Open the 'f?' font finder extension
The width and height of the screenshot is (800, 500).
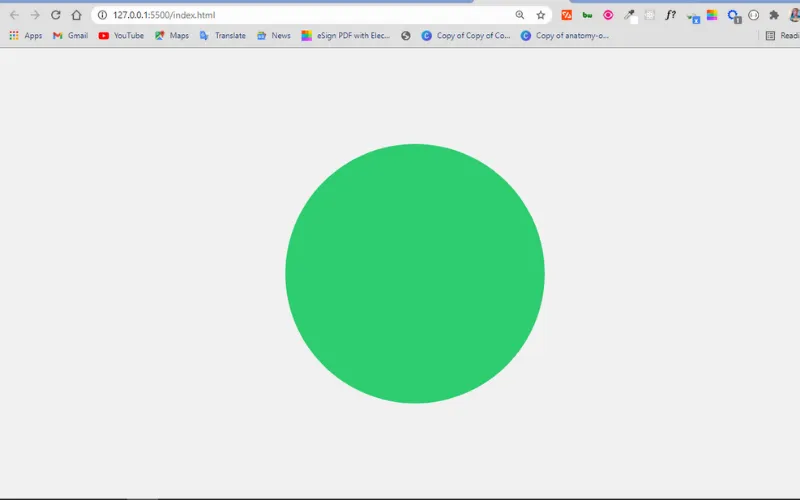670,15
